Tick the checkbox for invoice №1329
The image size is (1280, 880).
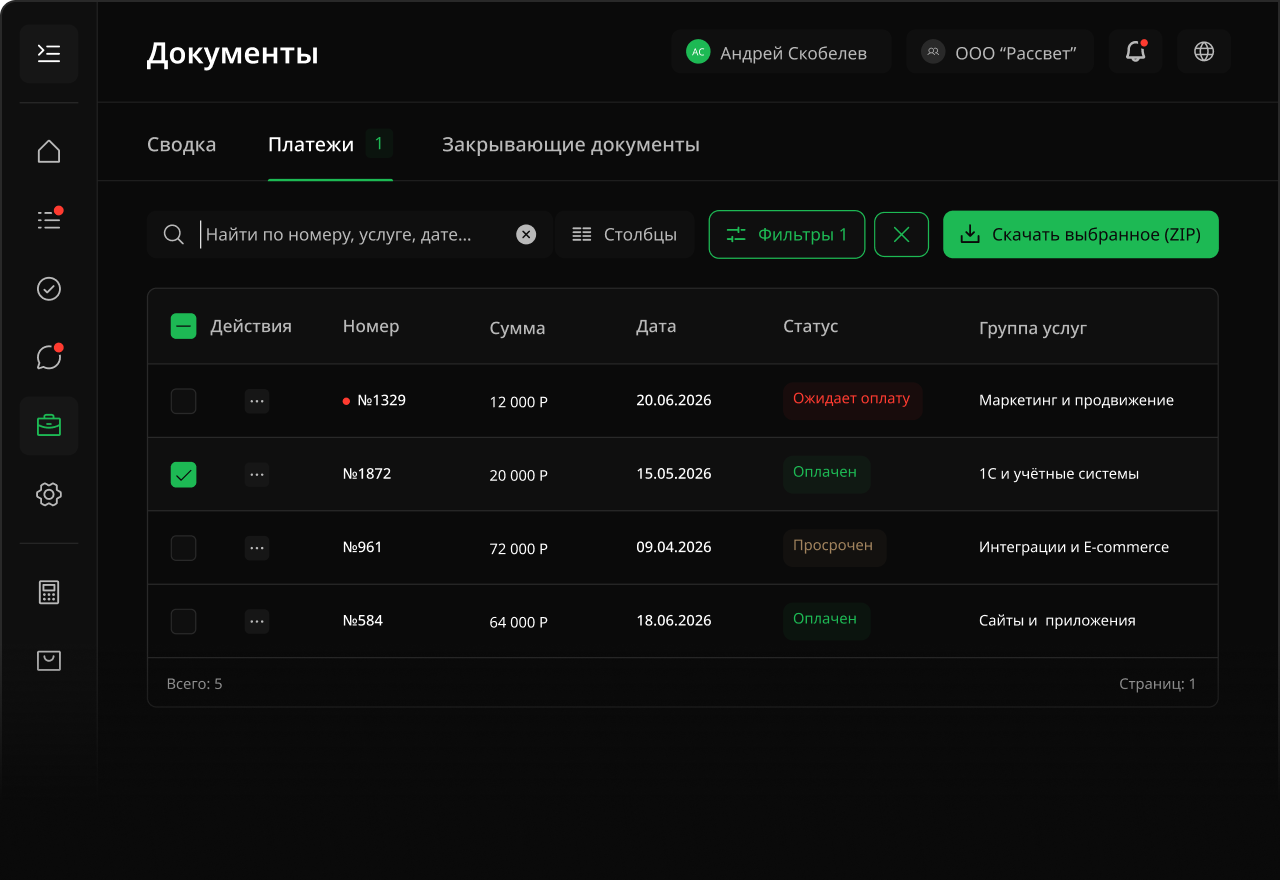(183, 401)
